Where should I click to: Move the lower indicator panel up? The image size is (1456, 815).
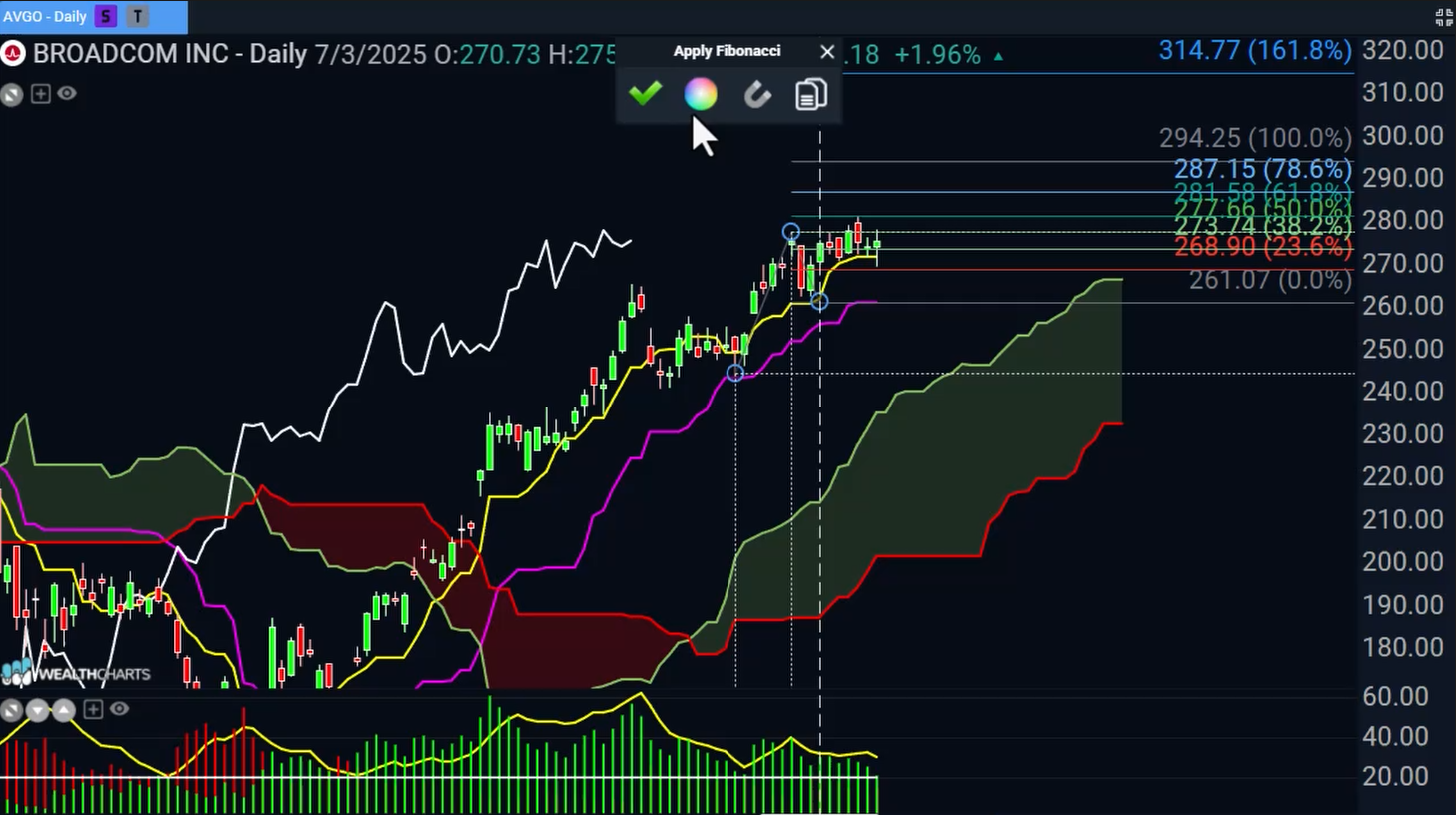pos(63,710)
